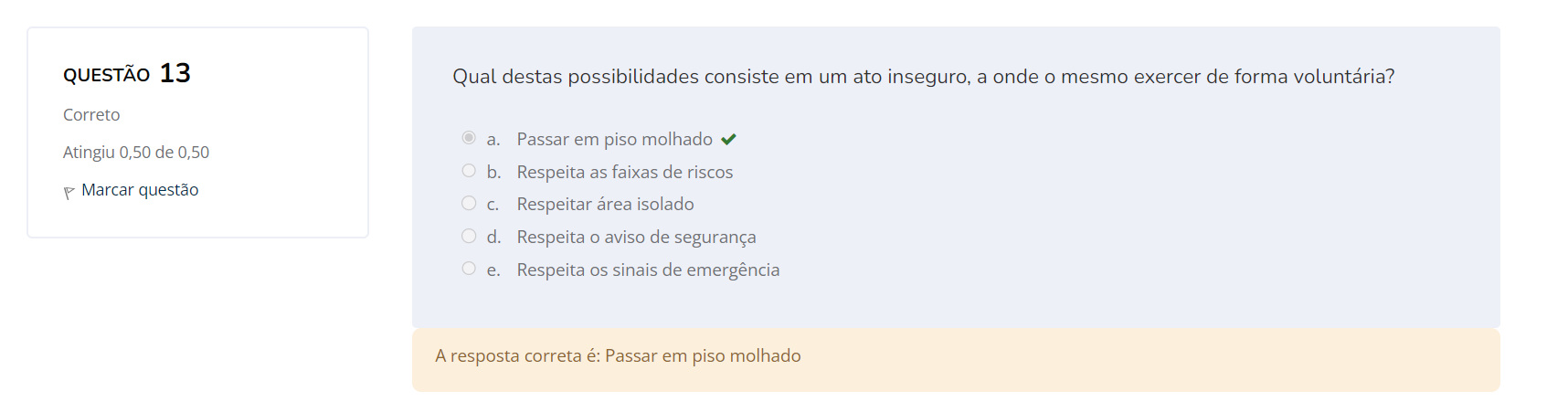Click the "QUESTÃO" heading label
The image size is (1568, 402).
(x=106, y=75)
